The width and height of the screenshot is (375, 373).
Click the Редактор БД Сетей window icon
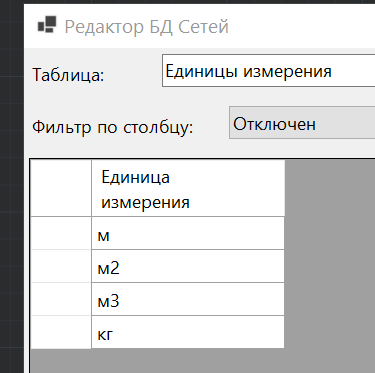[47, 25]
